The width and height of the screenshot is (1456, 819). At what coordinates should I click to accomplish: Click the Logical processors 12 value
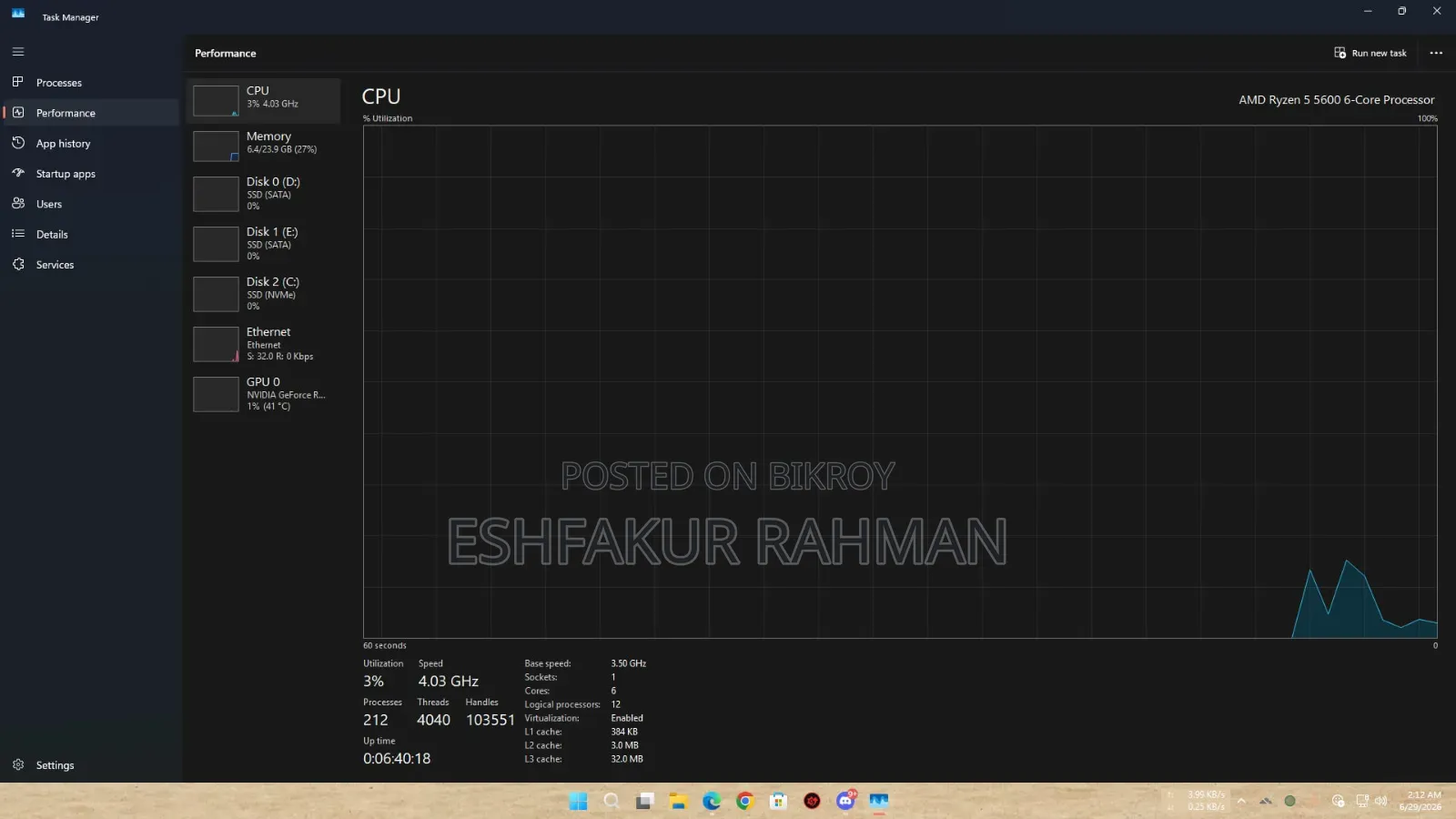click(616, 704)
